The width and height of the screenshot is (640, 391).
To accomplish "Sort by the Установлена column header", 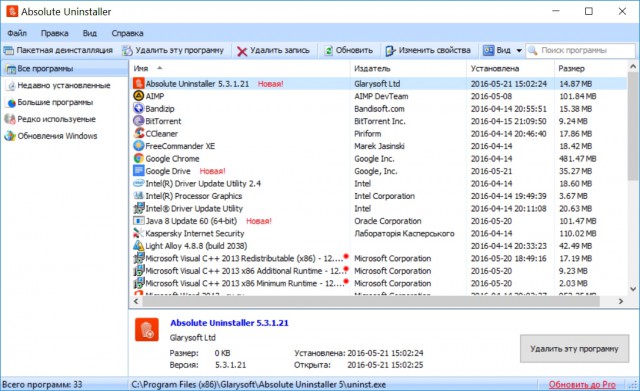I will pos(510,69).
